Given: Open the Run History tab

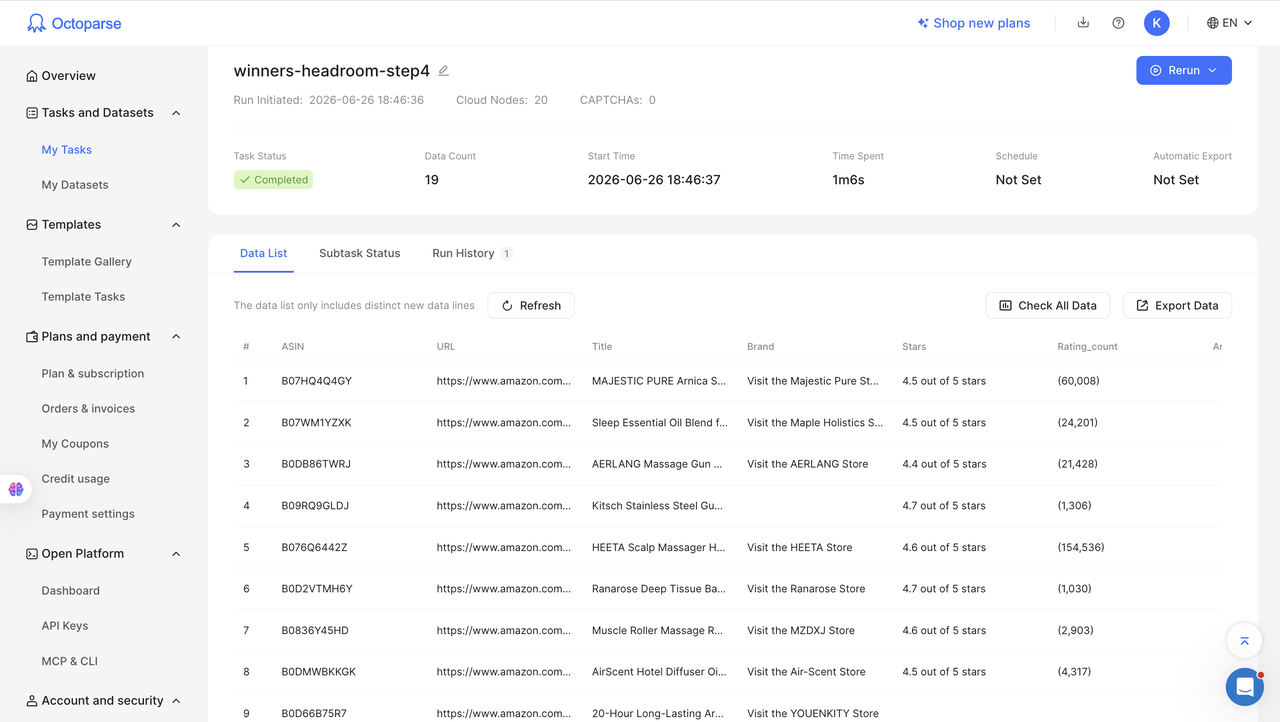Looking at the screenshot, I should 463,253.
